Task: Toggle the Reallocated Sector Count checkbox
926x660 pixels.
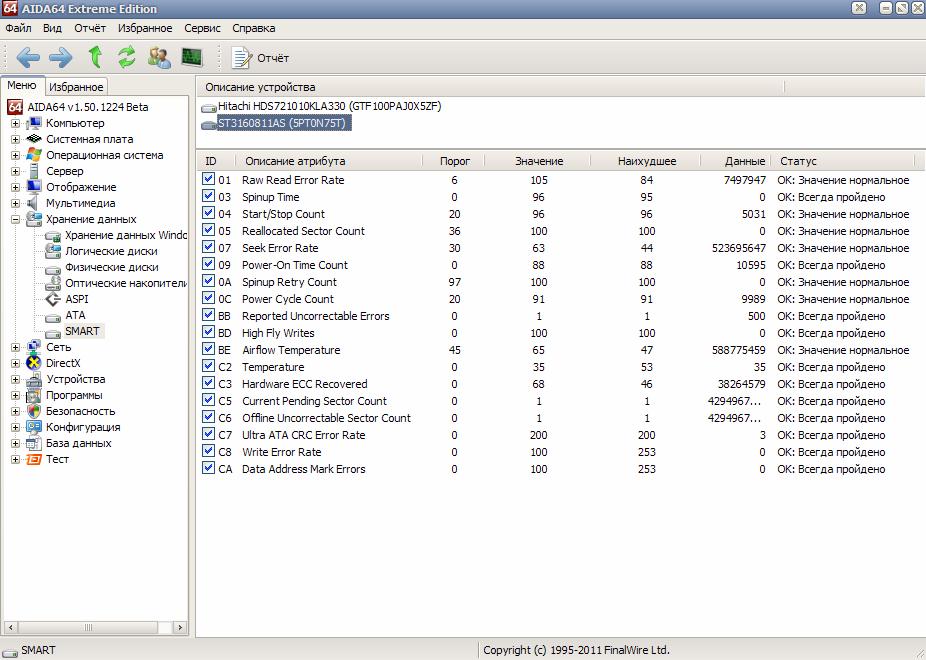Action: (x=208, y=230)
